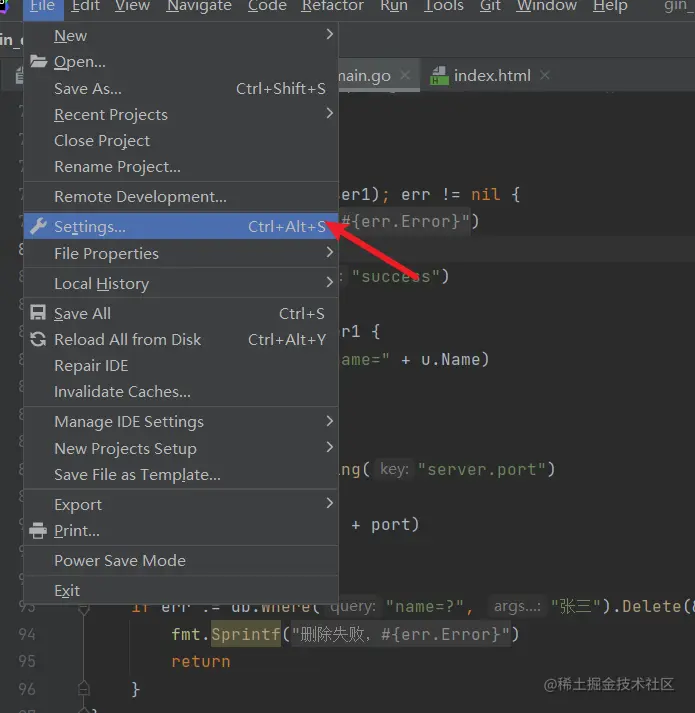Viewport: 695px width, 713px height.
Task: Open the Edit menu
Action: pyautogui.click(x=86, y=6)
